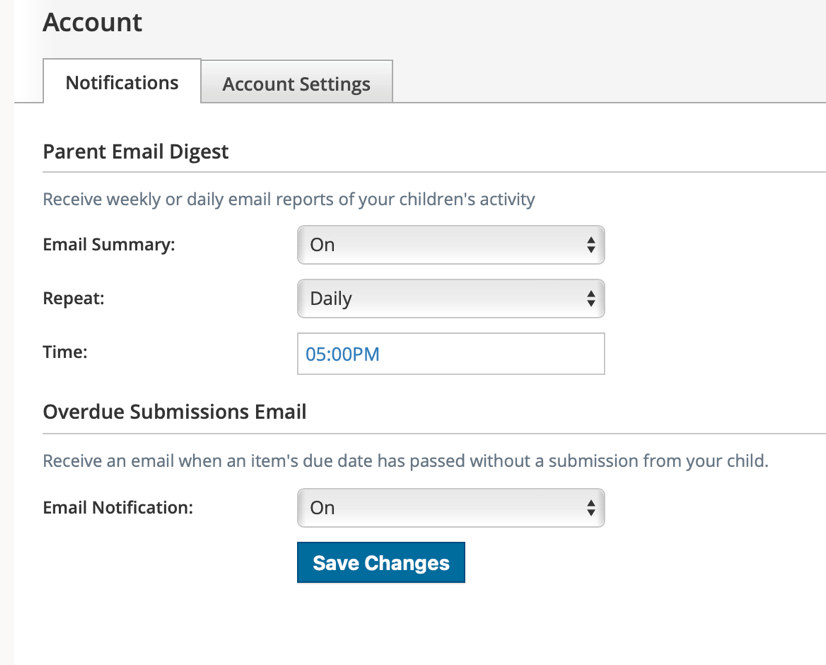
Task: Switch to the Account Settings tab
Action: [x=296, y=82]
